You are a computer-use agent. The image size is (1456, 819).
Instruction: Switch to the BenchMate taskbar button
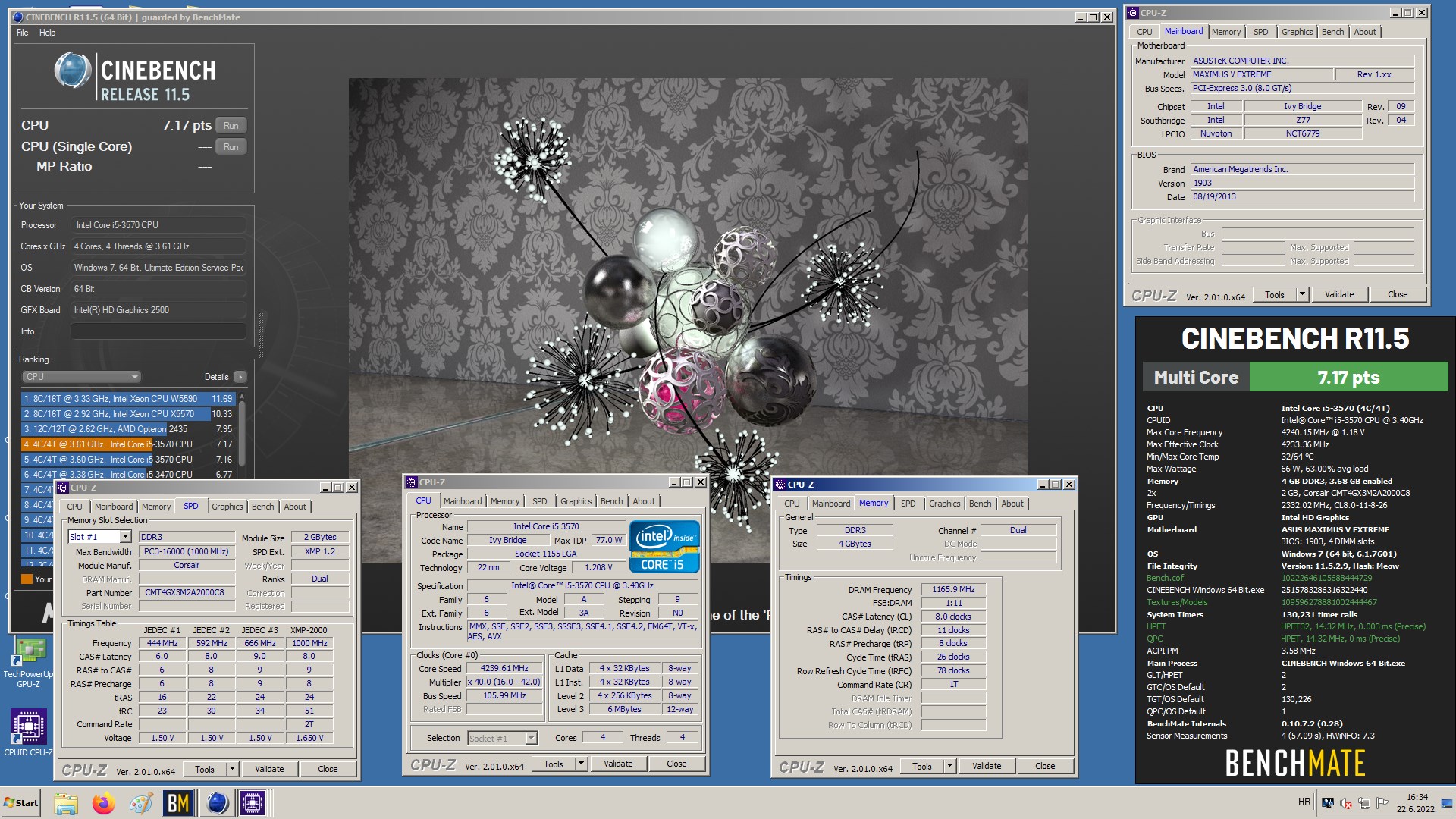click(178, 803)
